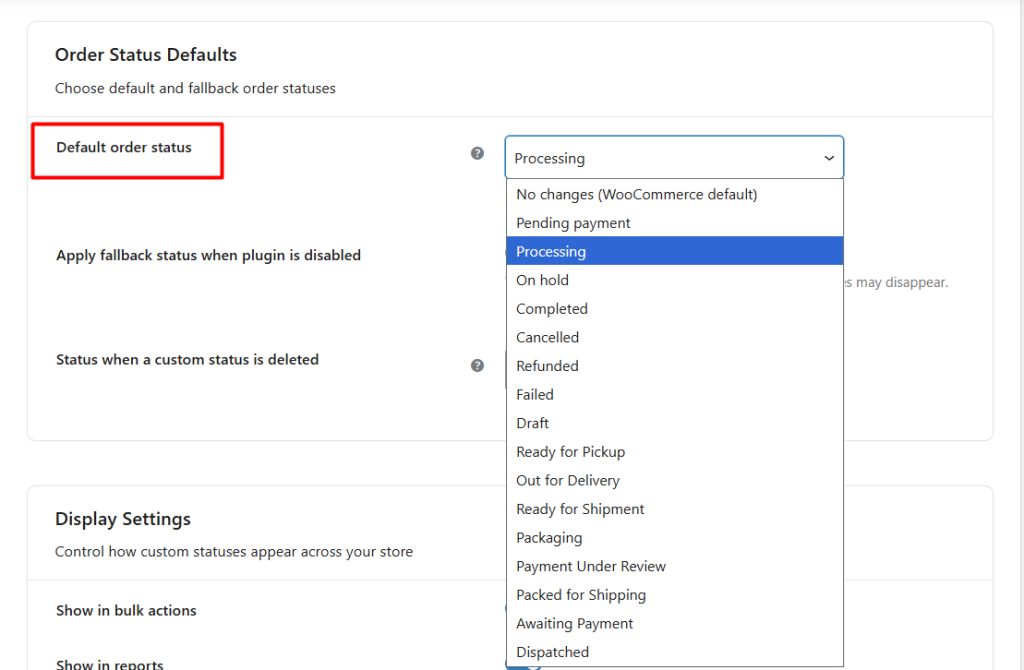The height and width of the screenshot is (670, 1024).
Task: Select 'Refunded' from the list
Action: coord(547,366)
